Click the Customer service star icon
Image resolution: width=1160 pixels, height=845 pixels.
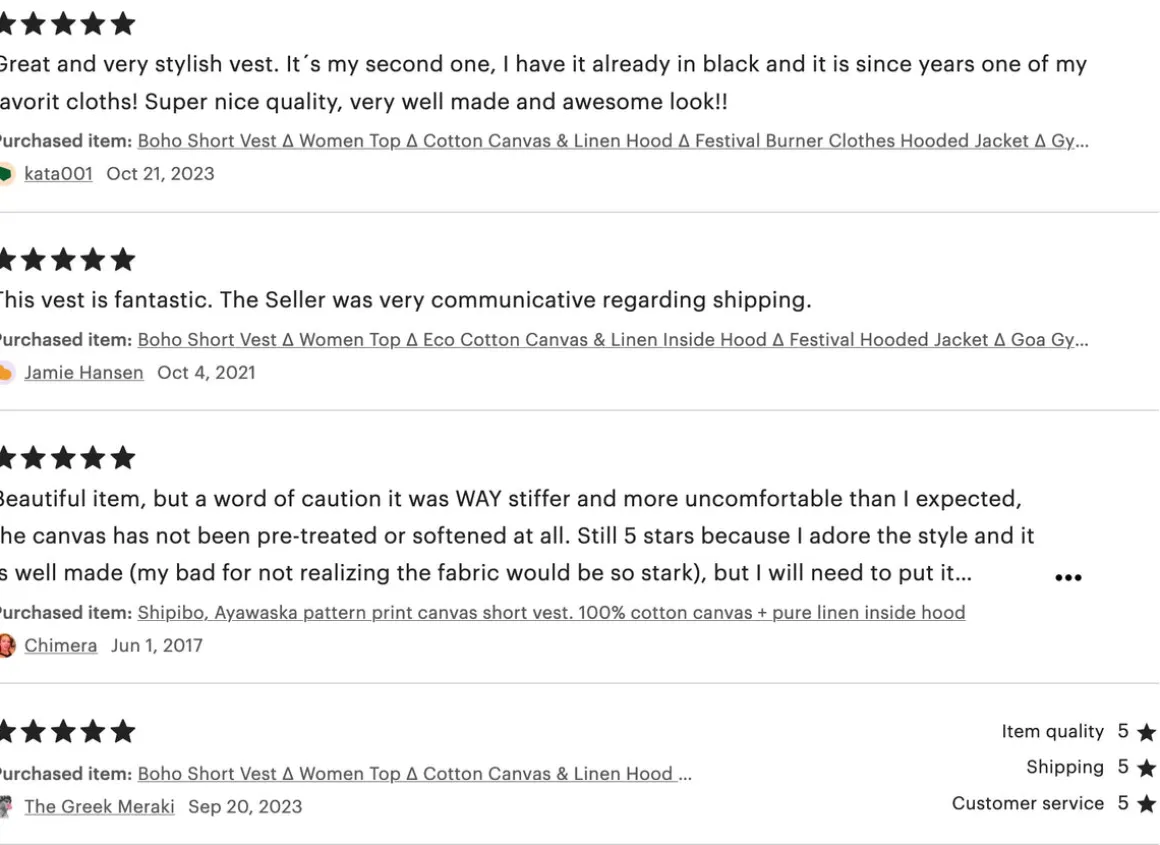[x=1146, y=805]
